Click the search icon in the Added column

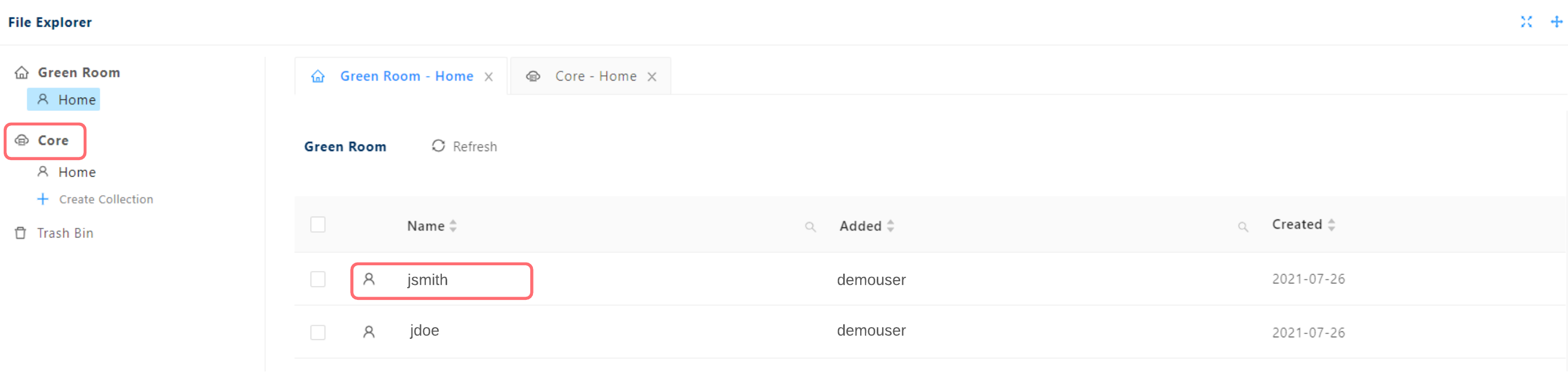coord(1243,226)
